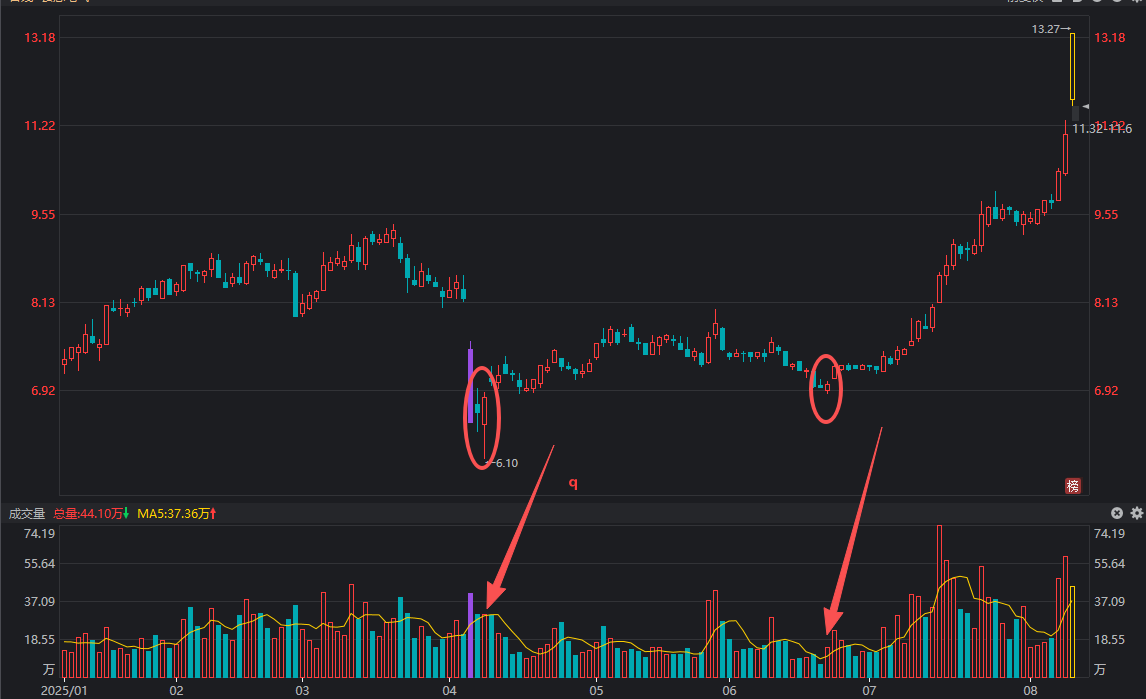1146x699 pixels.
Task: Click the 6.10 low price label
Action: pyautogui.click(x=506, y=463)
